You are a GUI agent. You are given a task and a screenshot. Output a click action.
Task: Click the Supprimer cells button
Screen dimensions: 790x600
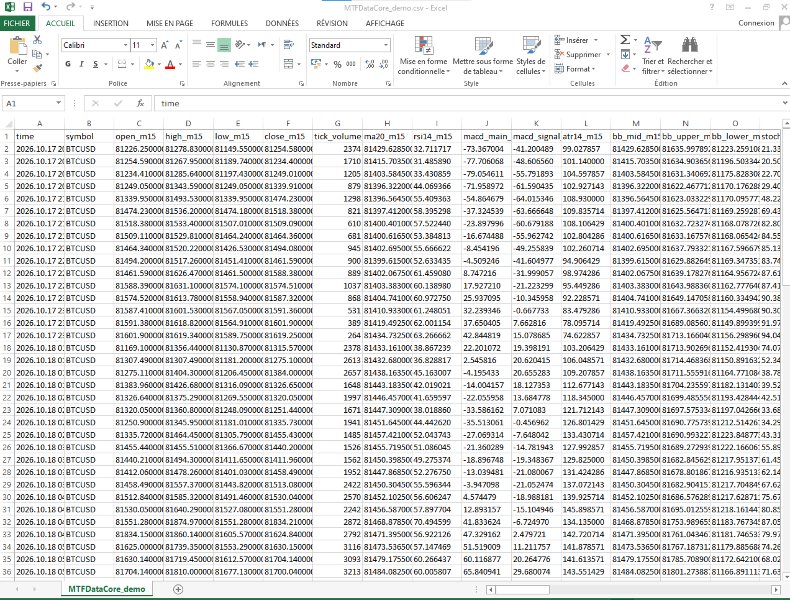[582, 54]
